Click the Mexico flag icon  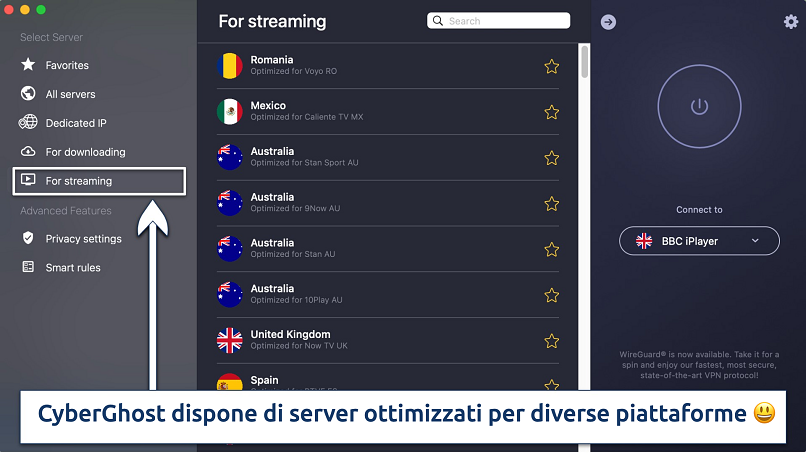pyautogui.click(x=230, y=112)
